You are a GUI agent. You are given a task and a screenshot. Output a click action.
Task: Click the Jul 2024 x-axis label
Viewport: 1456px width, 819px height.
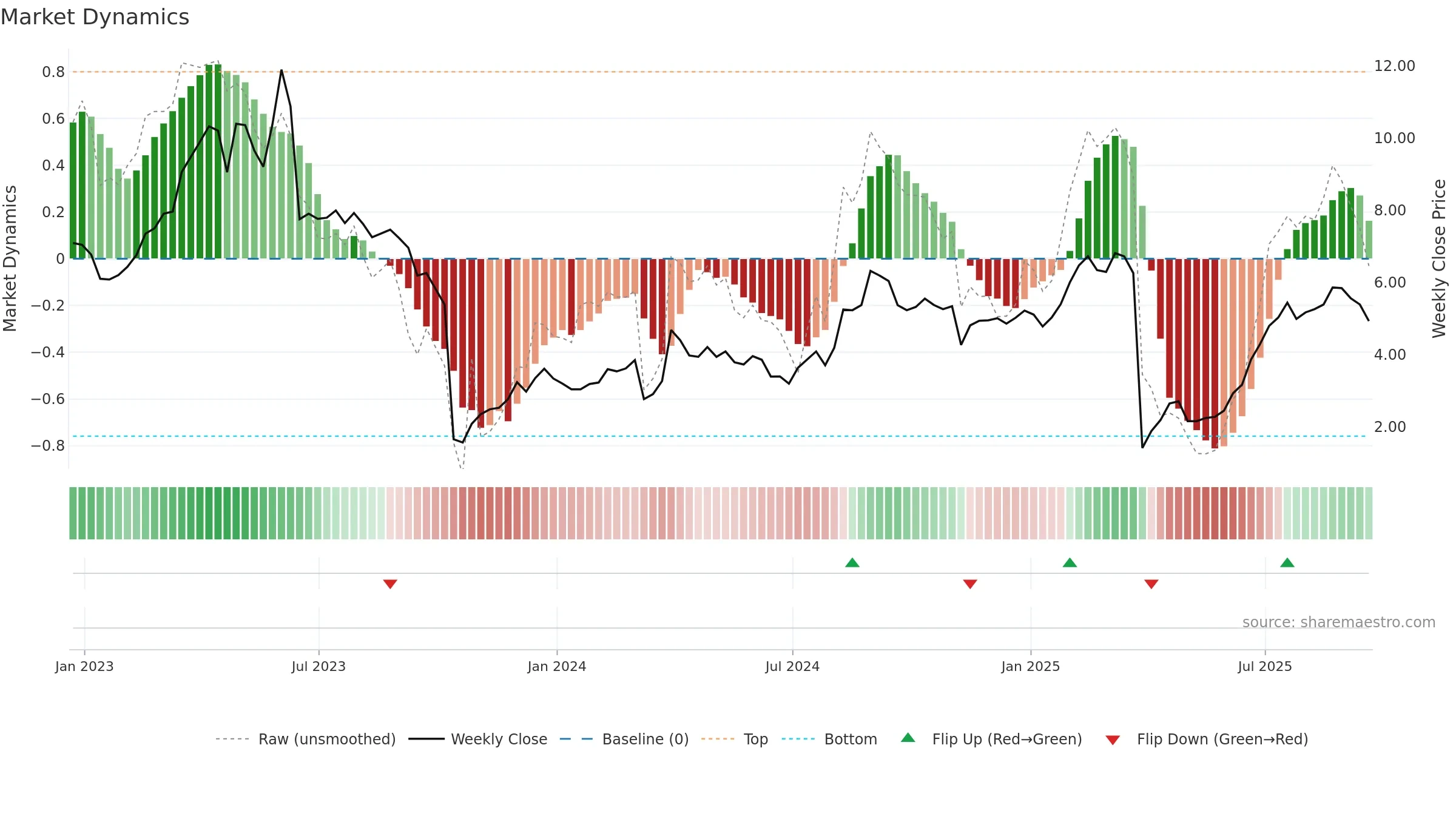(x=792, y=666)
